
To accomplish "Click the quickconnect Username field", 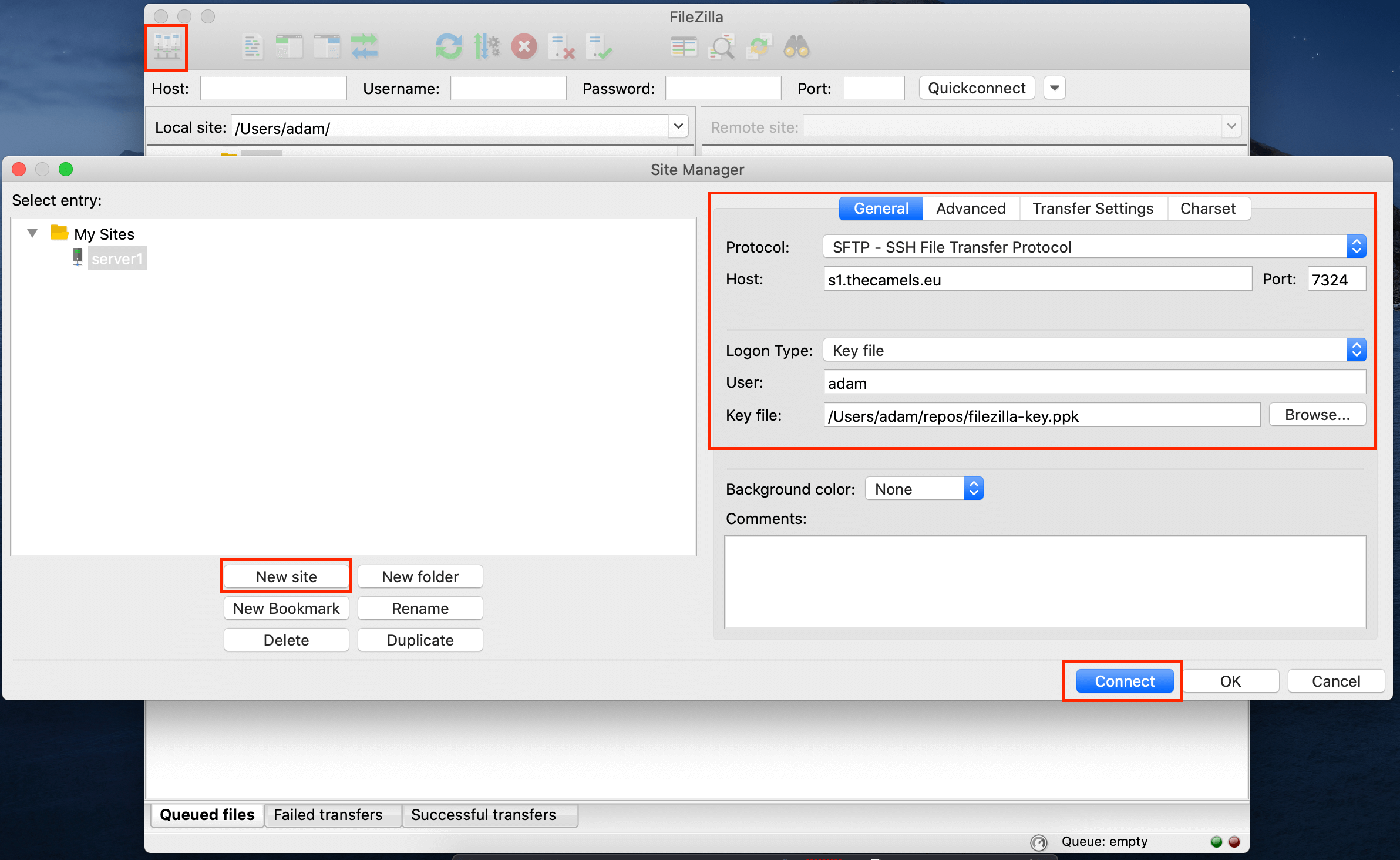I will click(508, 88).
